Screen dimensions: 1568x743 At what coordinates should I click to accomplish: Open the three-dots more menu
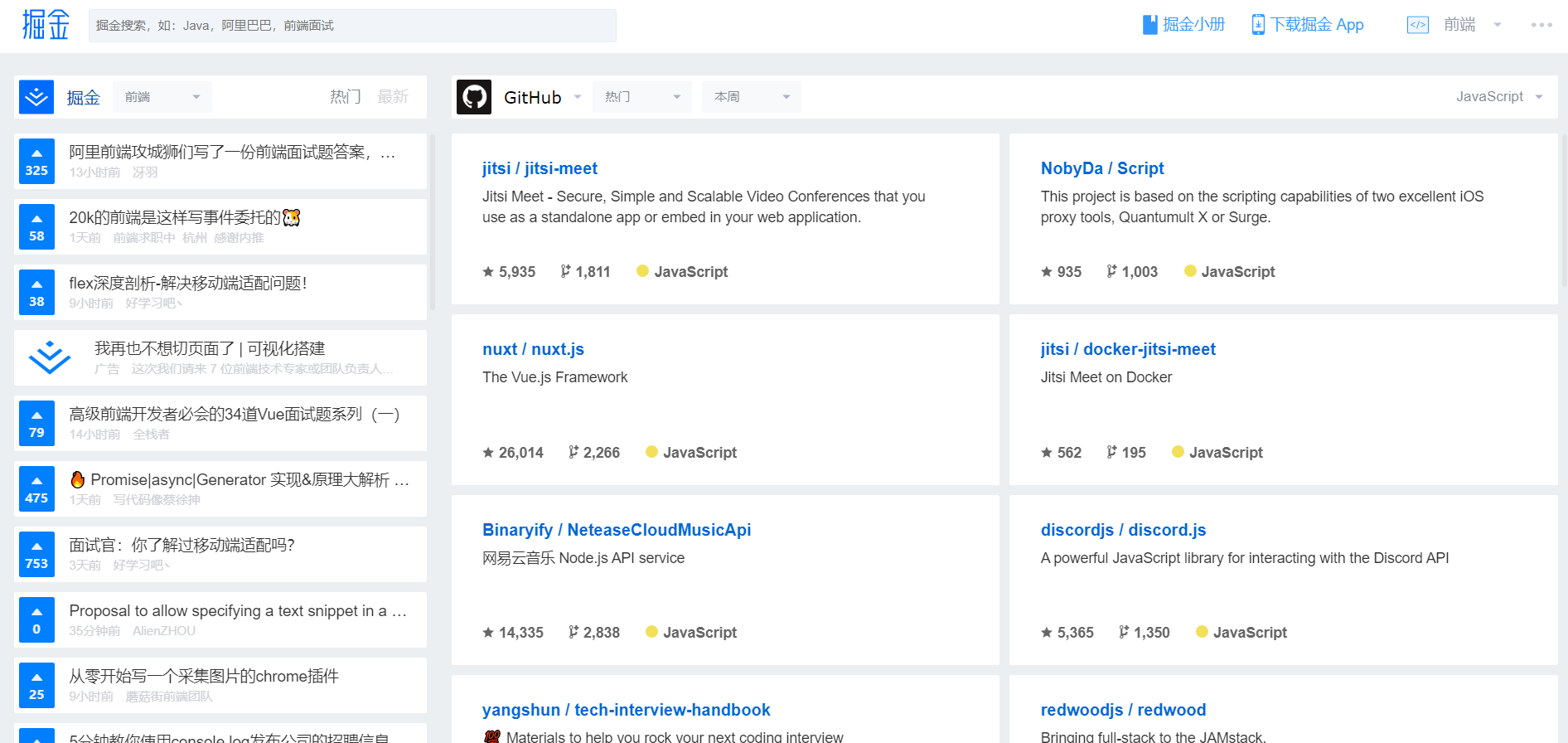click(x=1541, y=25)
